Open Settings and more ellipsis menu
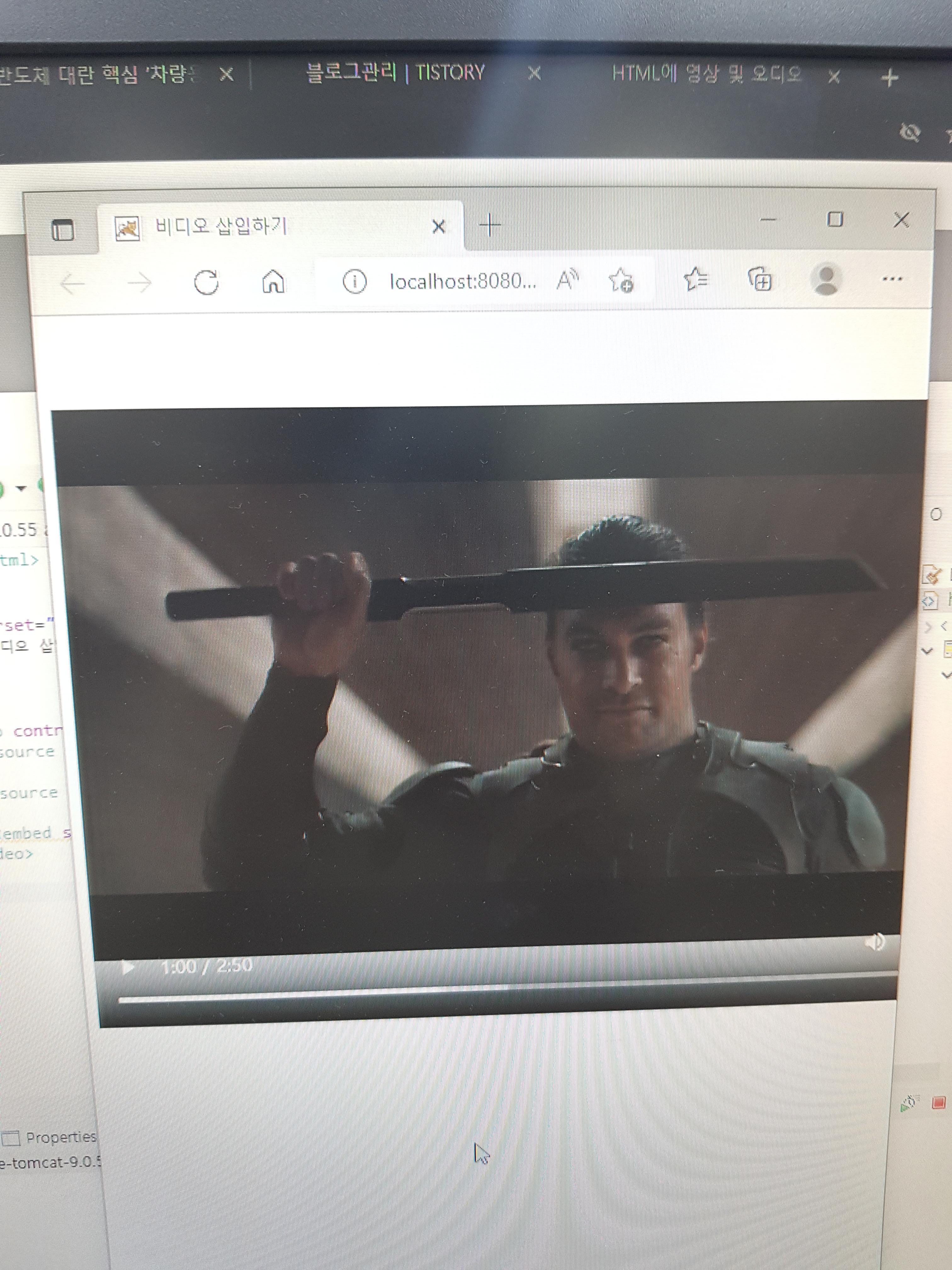The image size is (952, 1270). (892, 278)
